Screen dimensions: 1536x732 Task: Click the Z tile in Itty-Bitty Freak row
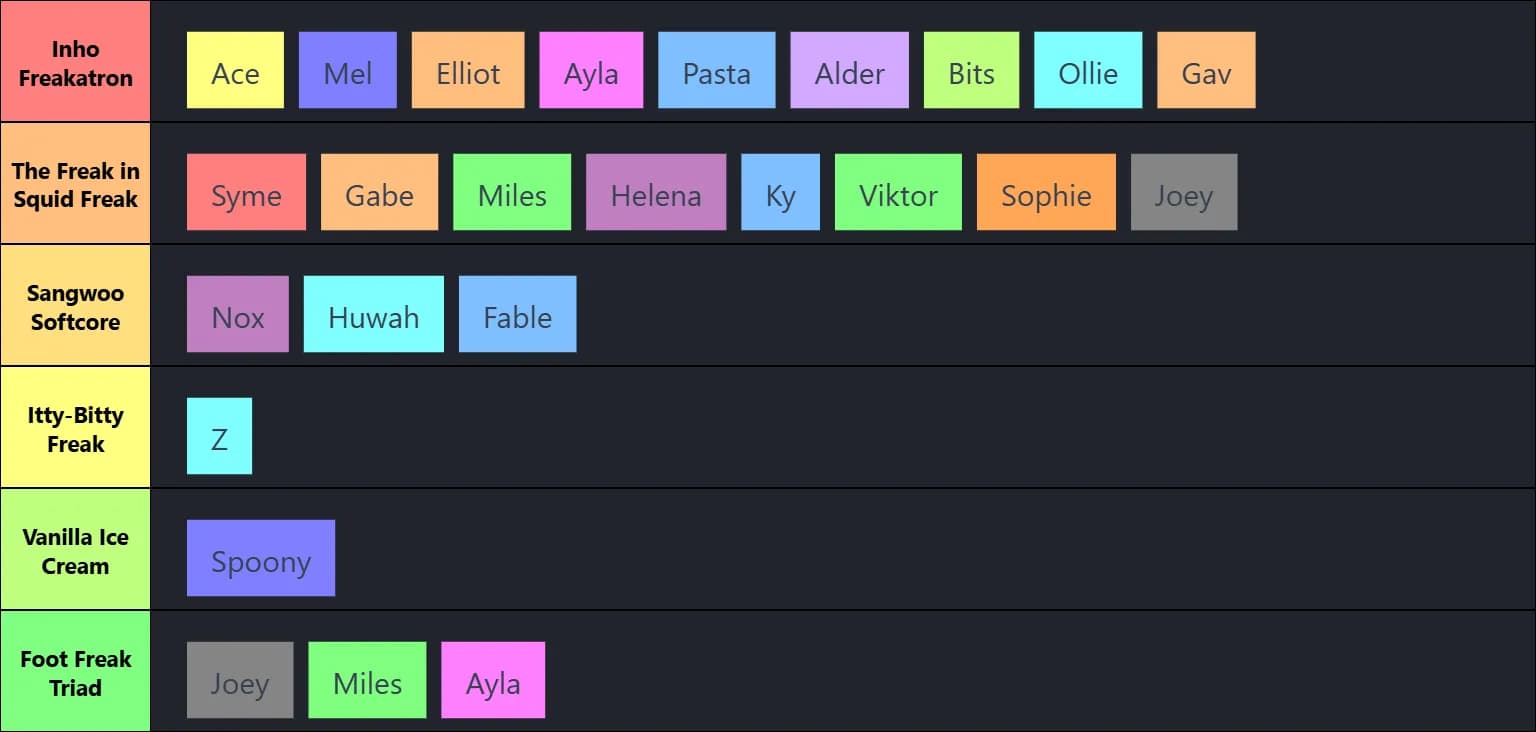click(219, 436)
